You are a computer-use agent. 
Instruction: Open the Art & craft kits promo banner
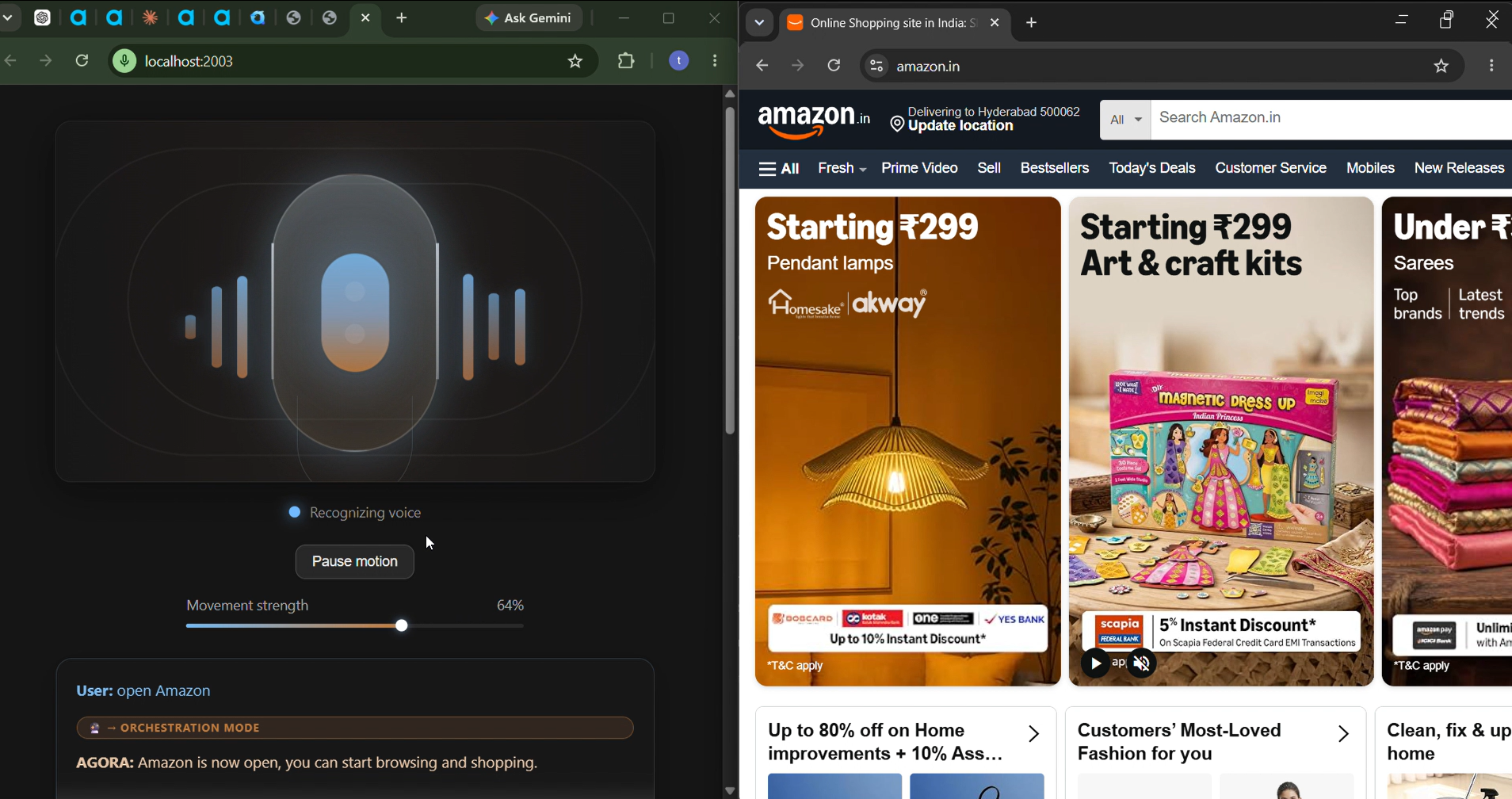point(1221,442)
